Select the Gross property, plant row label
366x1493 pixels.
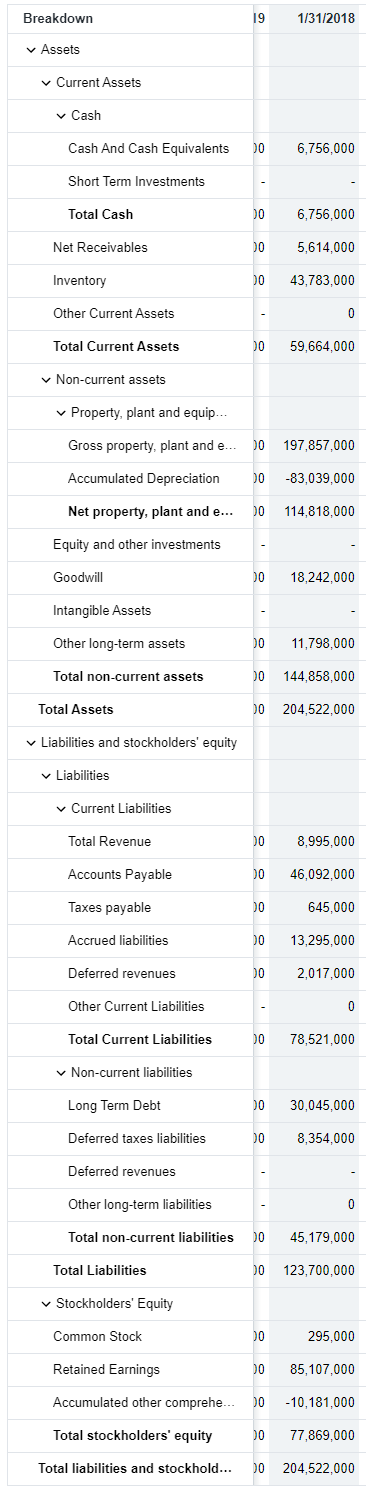click(152, 445)
